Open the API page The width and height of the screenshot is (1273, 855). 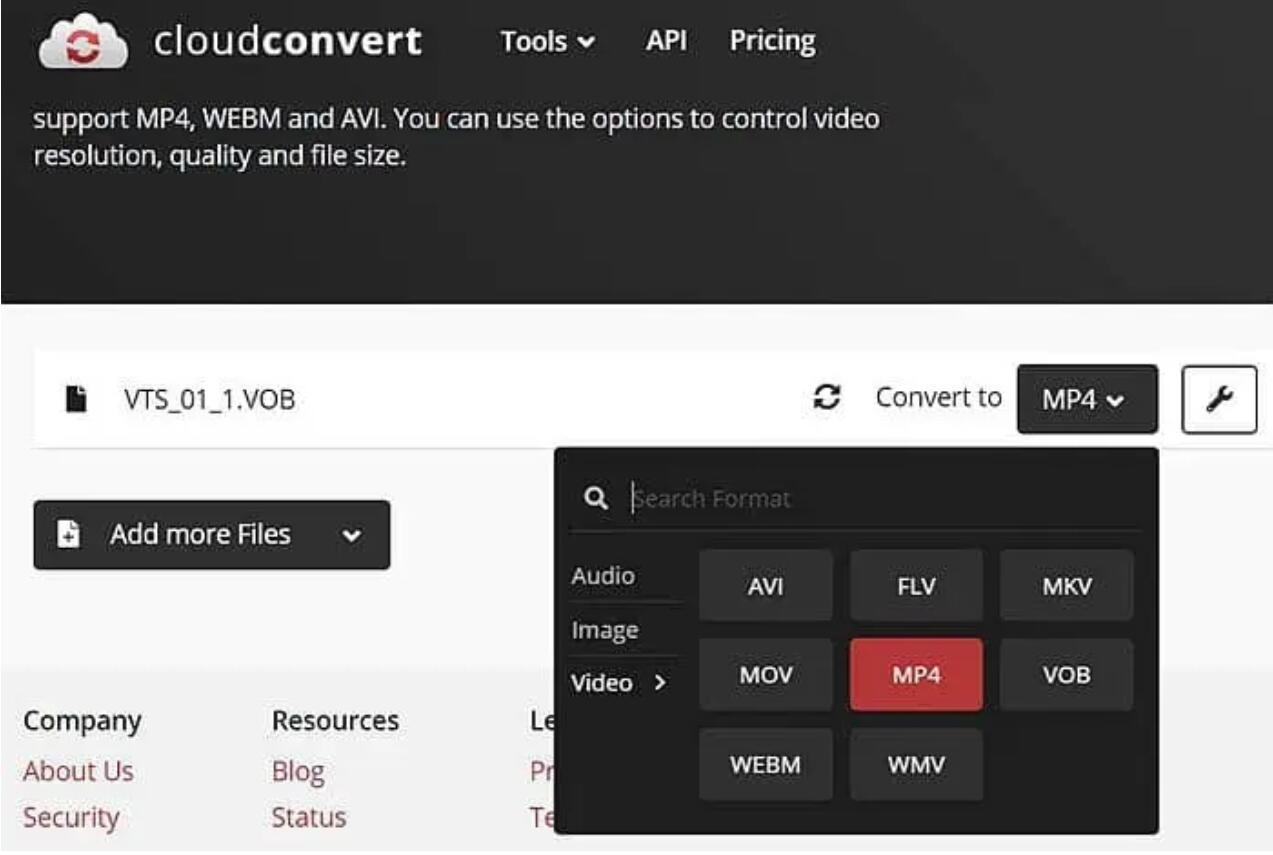665,41
